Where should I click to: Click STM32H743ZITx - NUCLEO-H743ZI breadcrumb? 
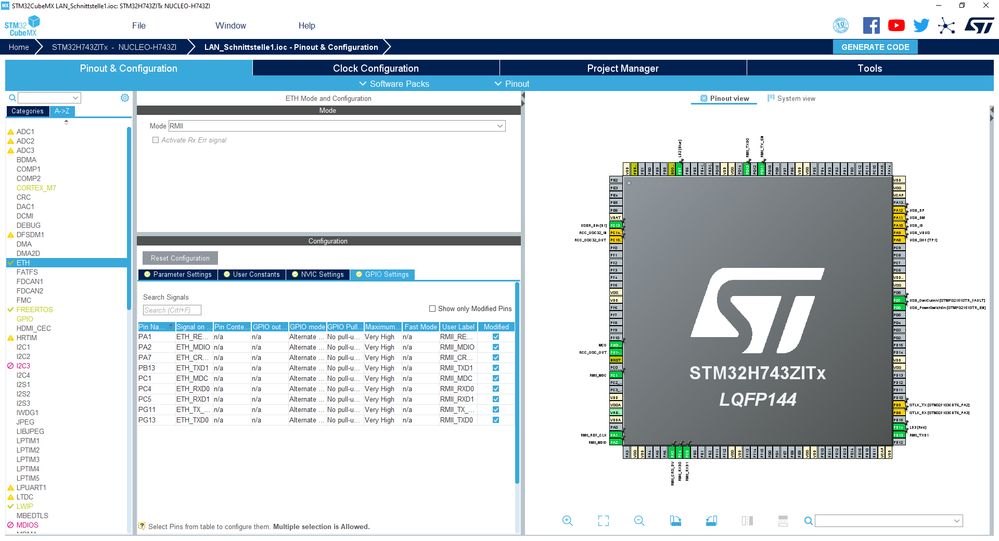point(114,47)
